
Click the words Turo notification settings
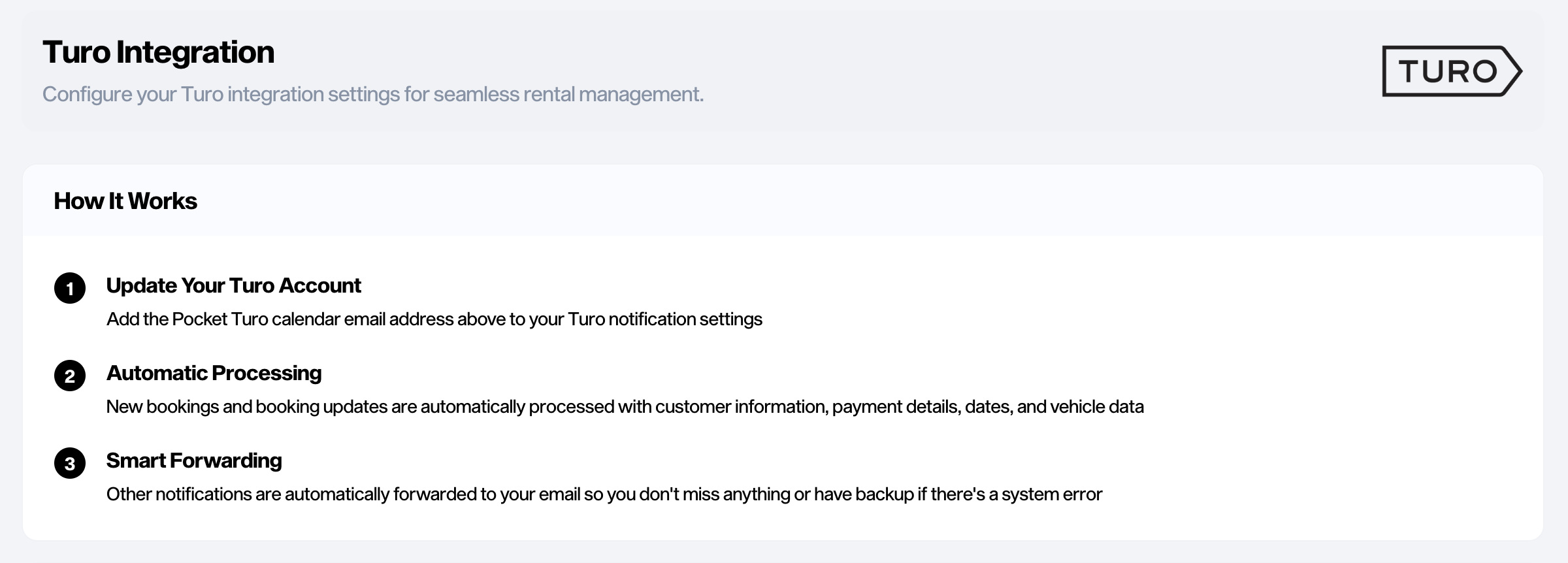click(x=664, y=319)
